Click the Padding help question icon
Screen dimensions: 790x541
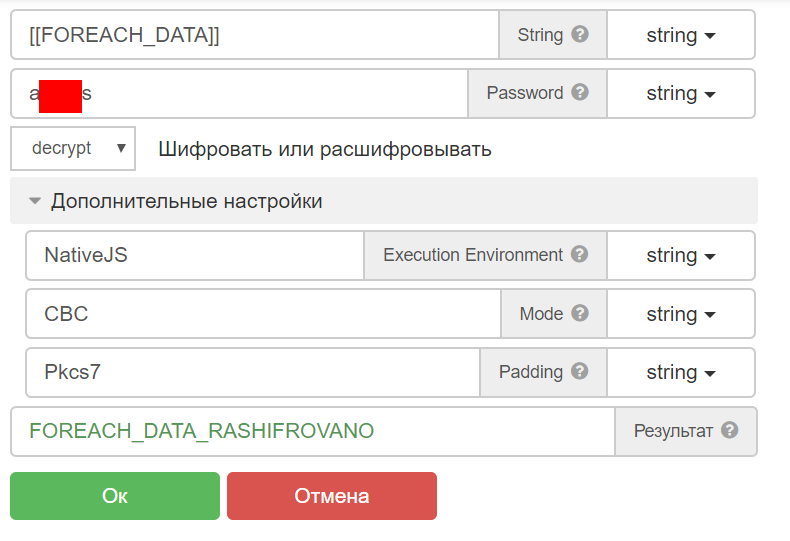[580, 372]
